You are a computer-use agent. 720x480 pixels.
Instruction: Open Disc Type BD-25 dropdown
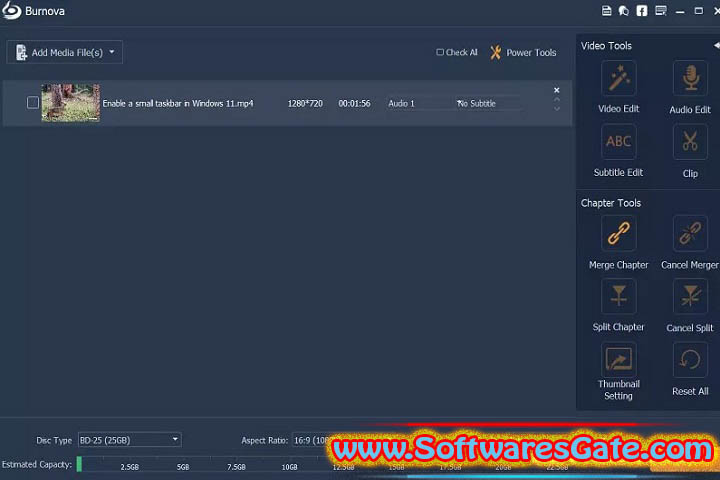point(129,440)
